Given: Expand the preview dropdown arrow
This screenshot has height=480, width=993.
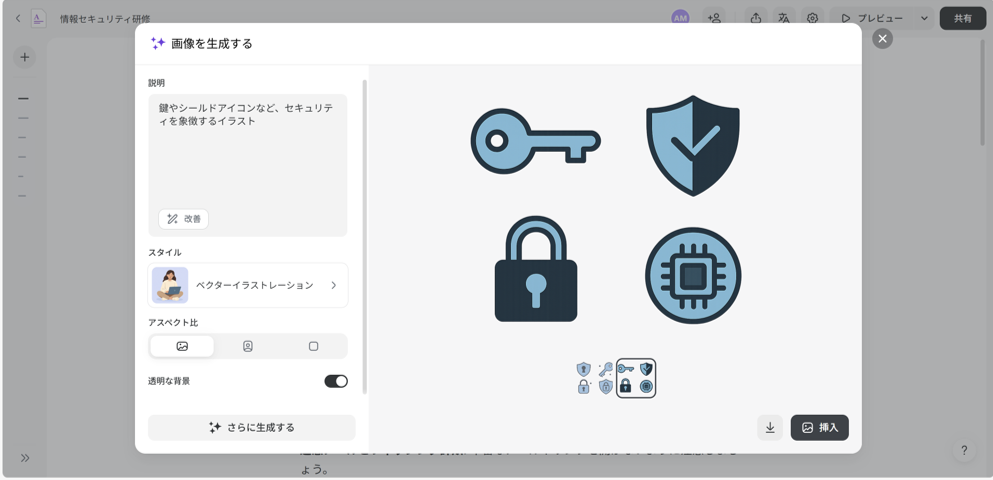Looking at the screenshot, I should click(x=924, y=18).
